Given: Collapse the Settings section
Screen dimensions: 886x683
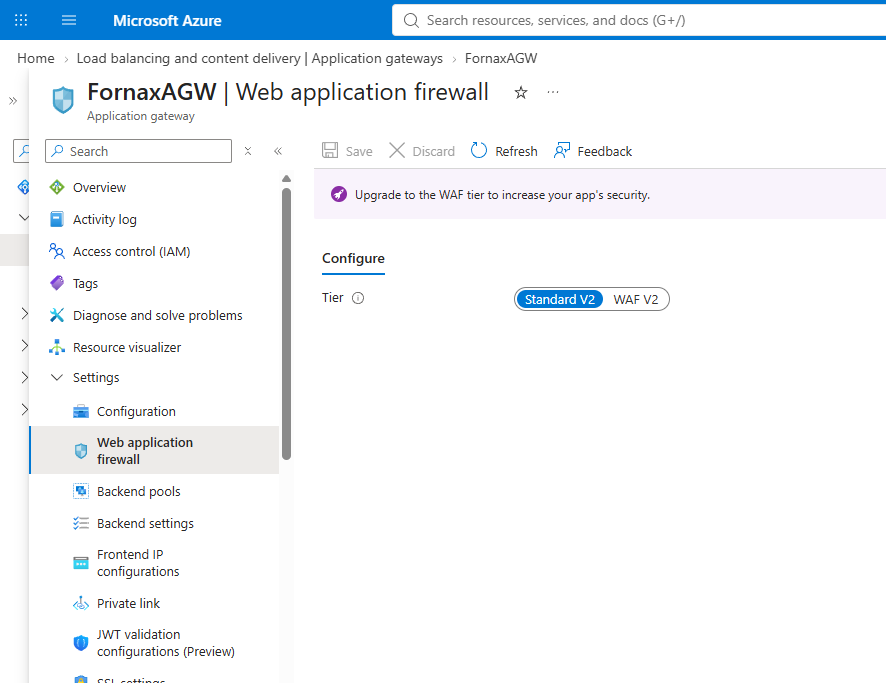Looking at the screenshot, I should click(57, 377).
